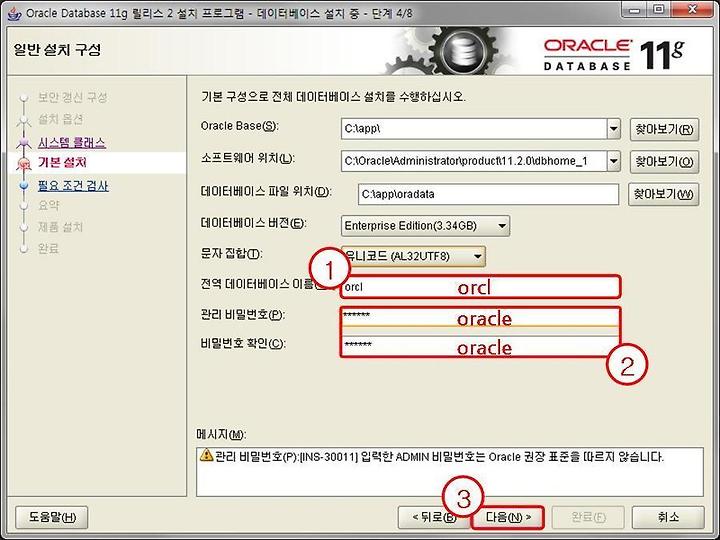The width and height of the screenshot is (720, 540).
Task: Focus the 비밀번호 확인(C) confirm field
Action: pos(480,346)
